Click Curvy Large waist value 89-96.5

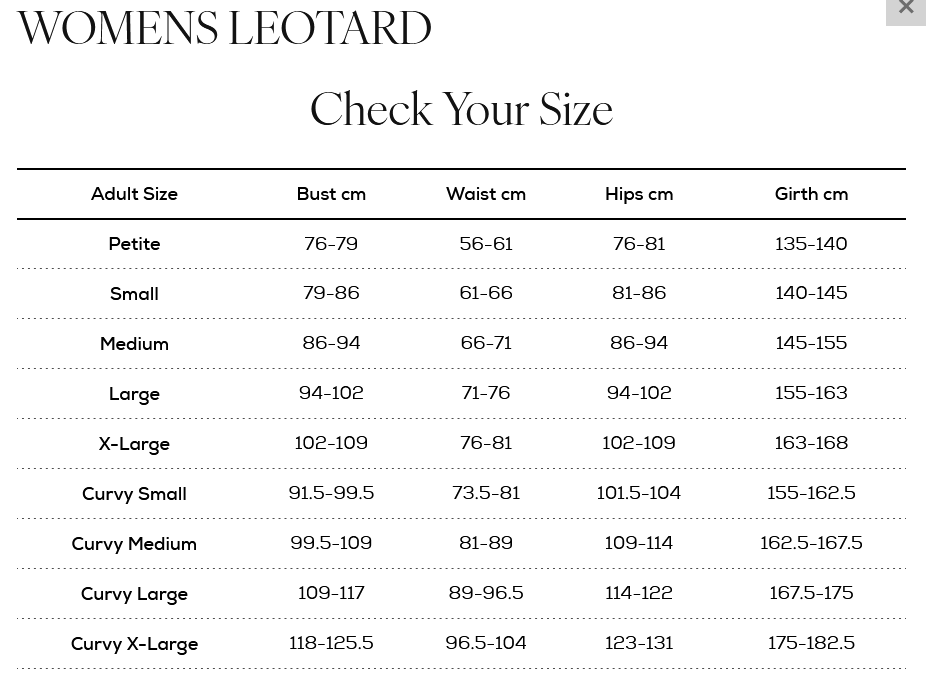coord(486,593)
